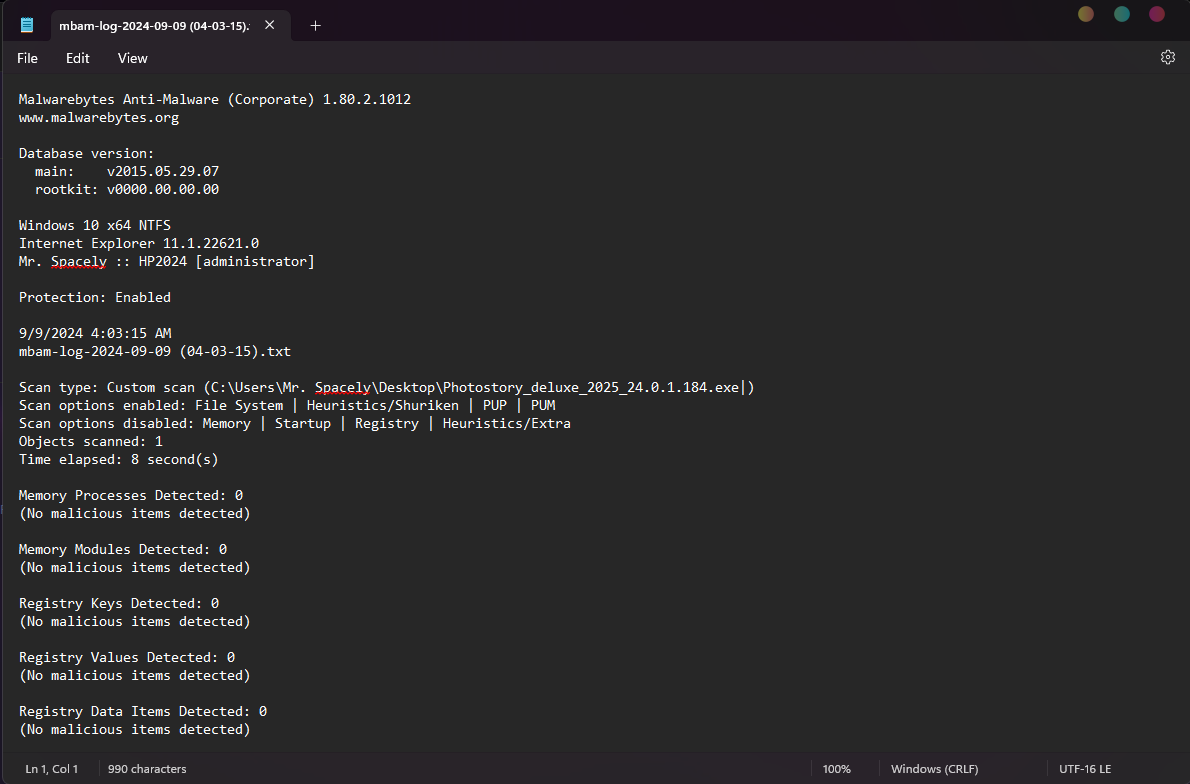
Task: Click the 'Objects scanned: 1' line
Action: point(90,442)
